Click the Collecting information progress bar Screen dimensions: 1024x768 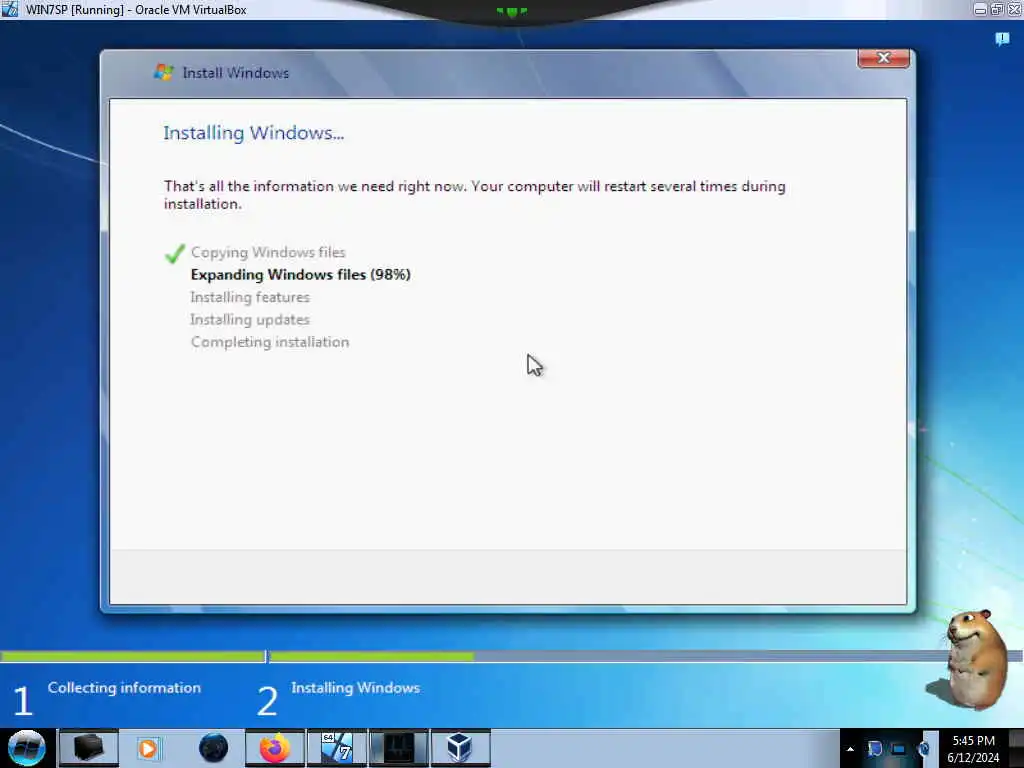(x=133, y=656)
